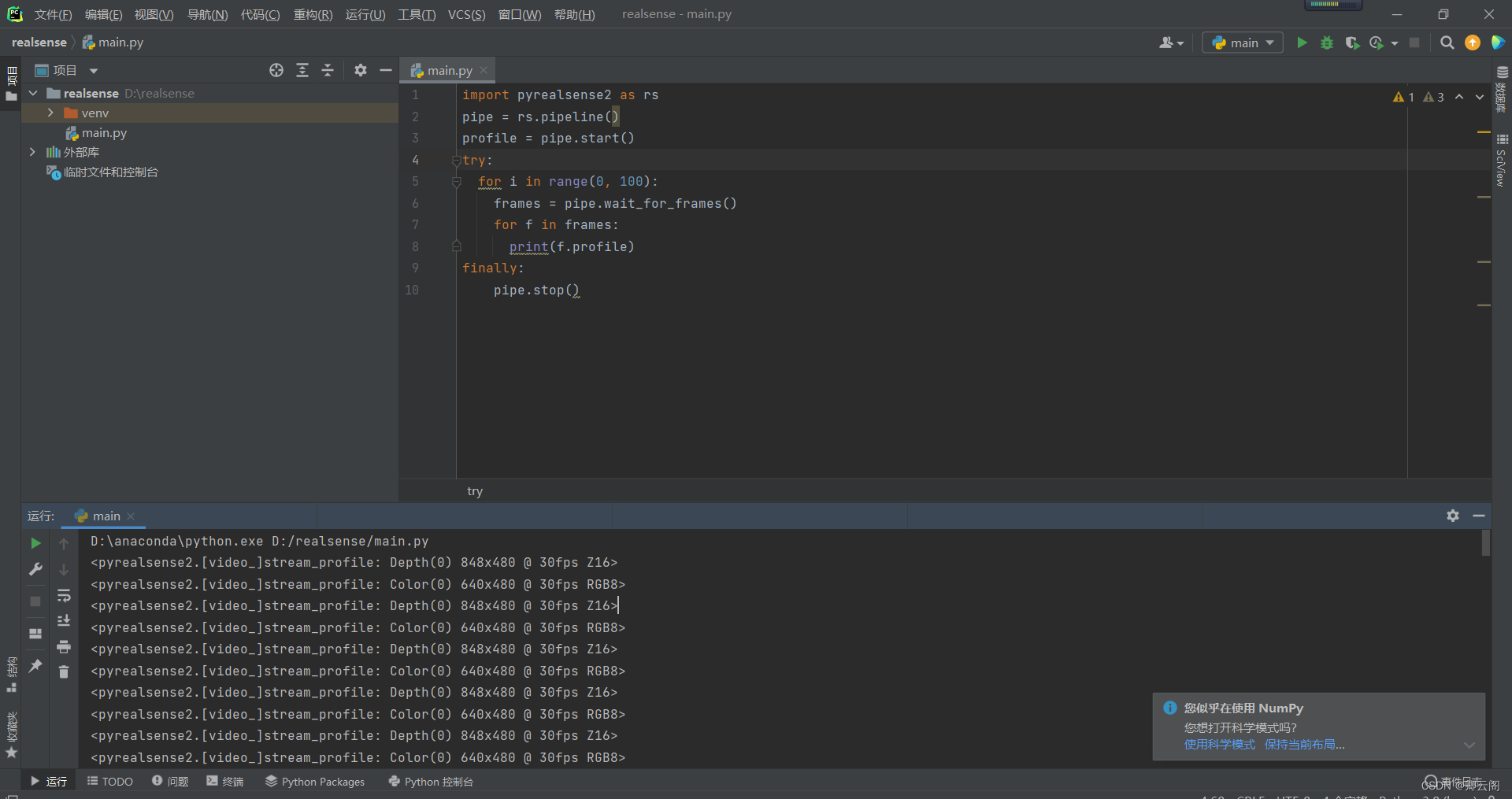Click the up-stack-trace arrow in run panel

click(x=64, y=543)
